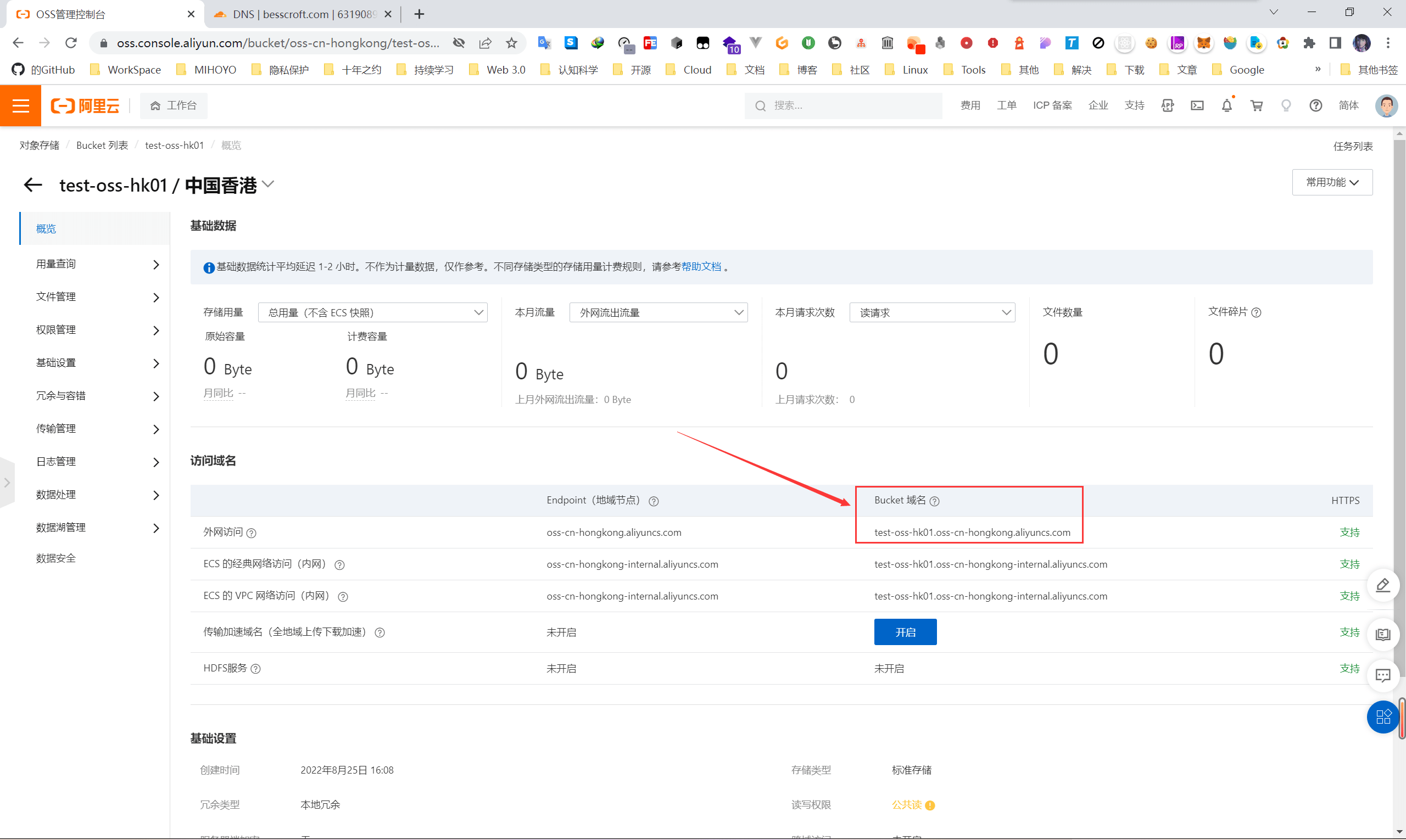
Task: Open the 常用功能 dropdown
Action: pyautogui.click(x=1332, y=182)
